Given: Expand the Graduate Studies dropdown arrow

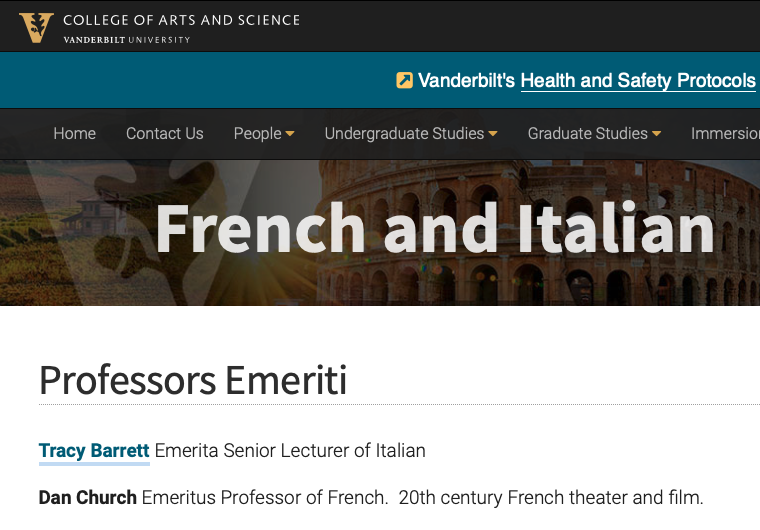Looking at the screenshot, I should 656,134.
